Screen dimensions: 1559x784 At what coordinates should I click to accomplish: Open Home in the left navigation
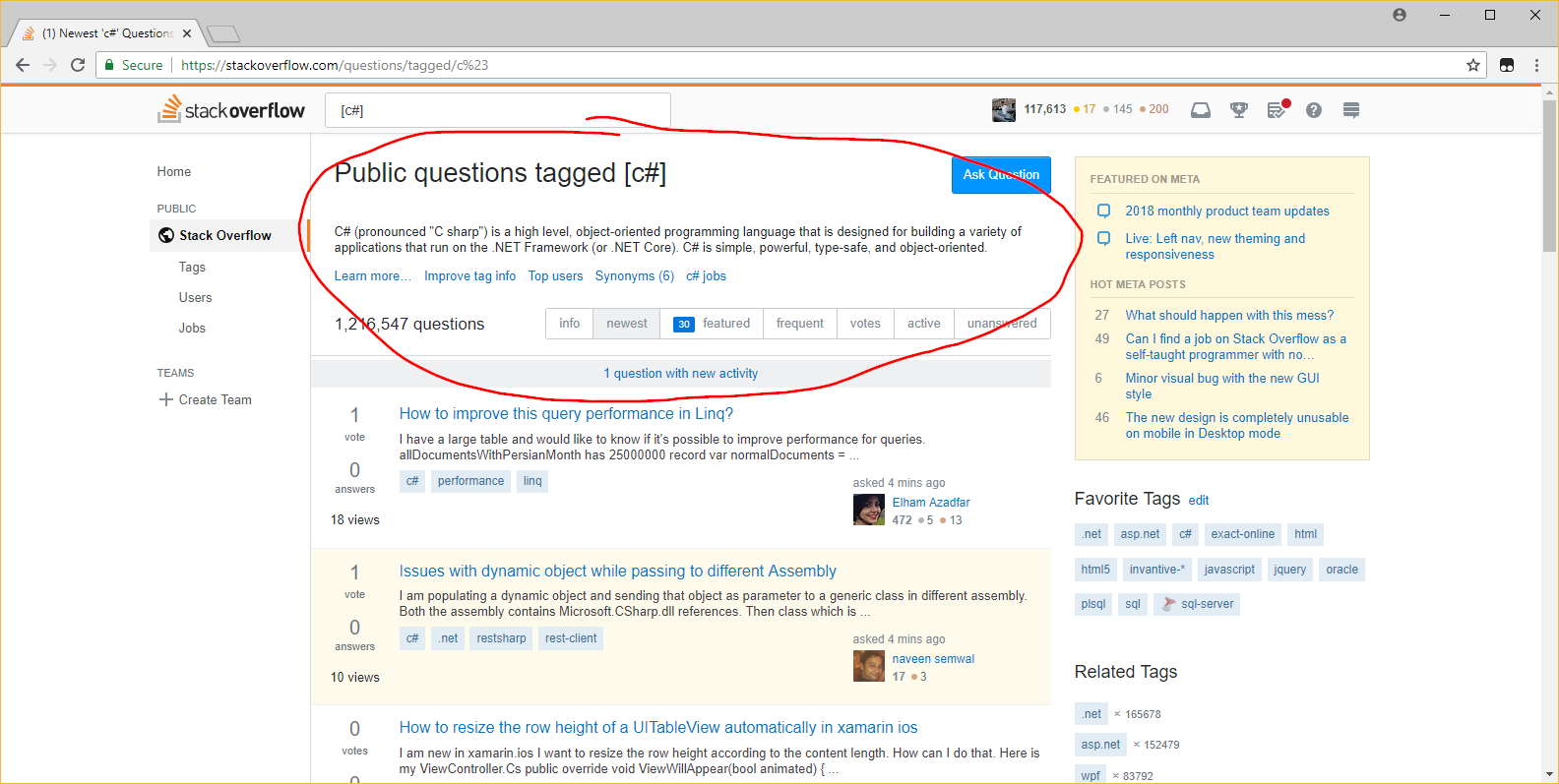tap(174, 171)
